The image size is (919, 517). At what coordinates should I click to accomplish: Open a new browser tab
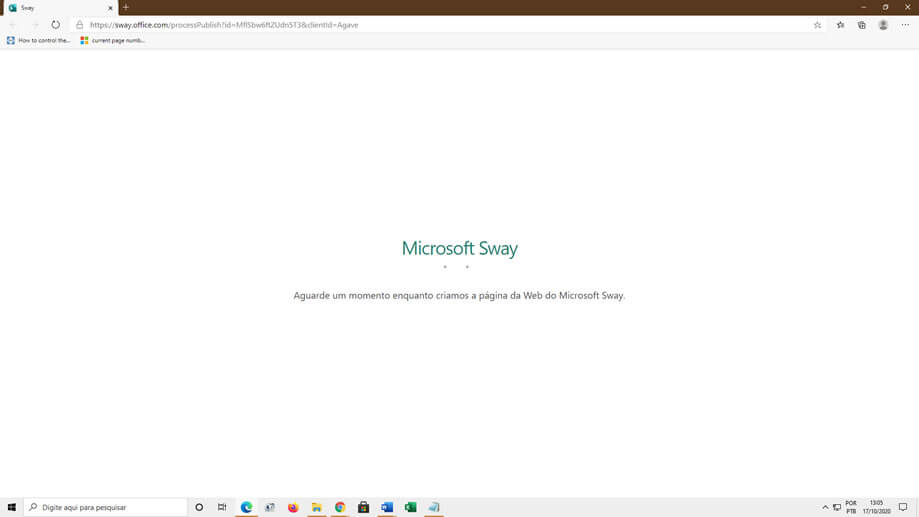pos(125,8)
